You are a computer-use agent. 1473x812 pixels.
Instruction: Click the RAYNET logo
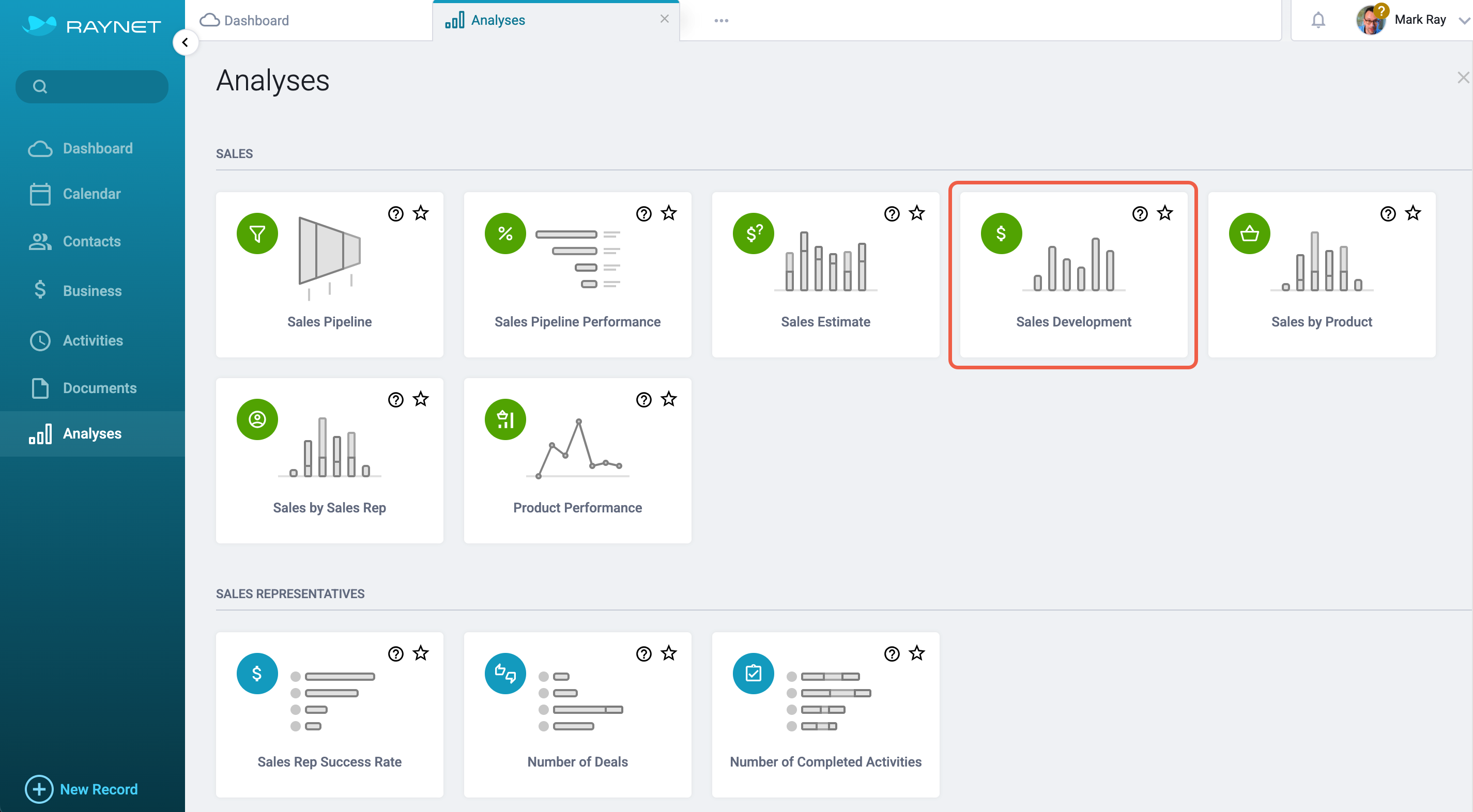(x=91, y=26)
